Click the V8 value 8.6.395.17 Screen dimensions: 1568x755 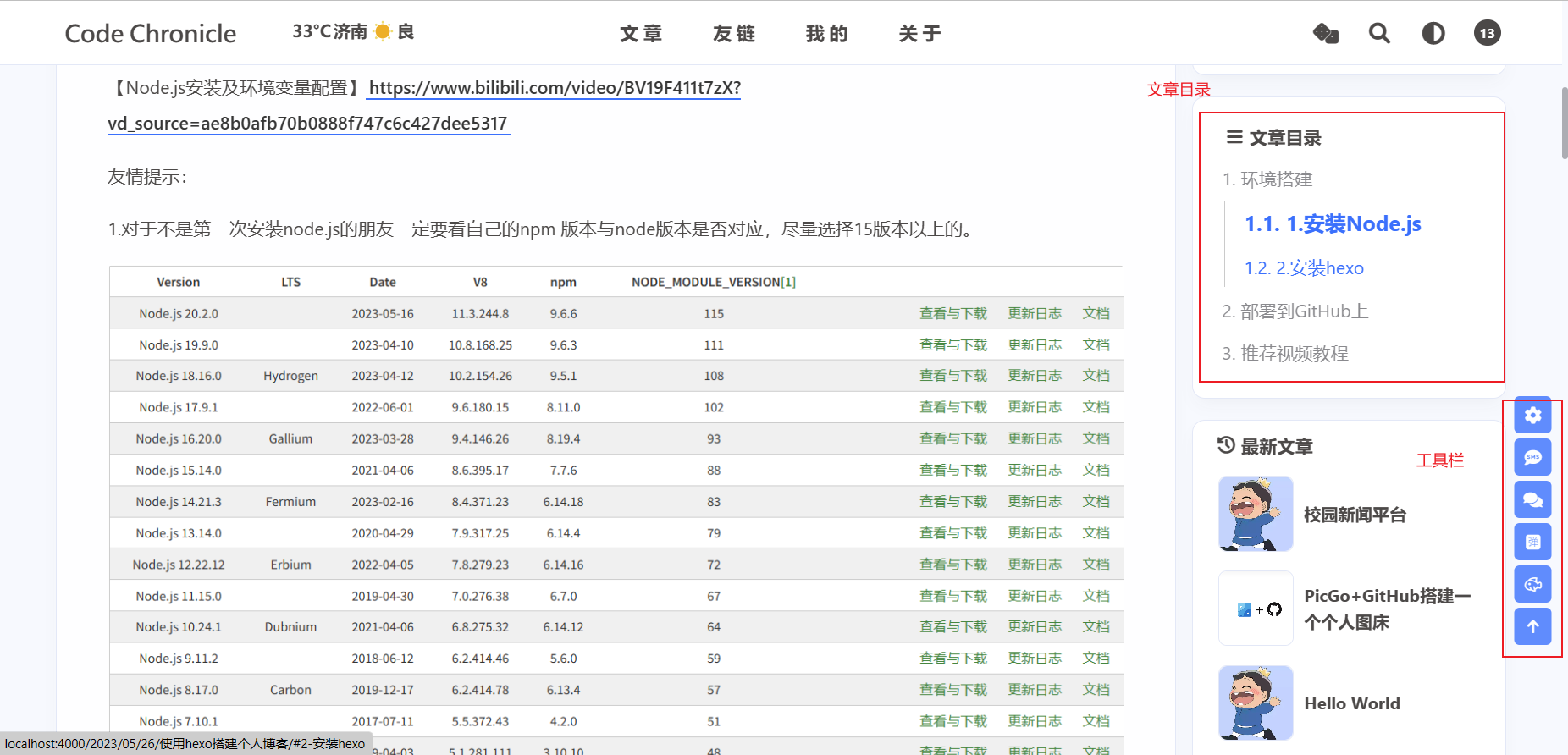pos(480,471)
